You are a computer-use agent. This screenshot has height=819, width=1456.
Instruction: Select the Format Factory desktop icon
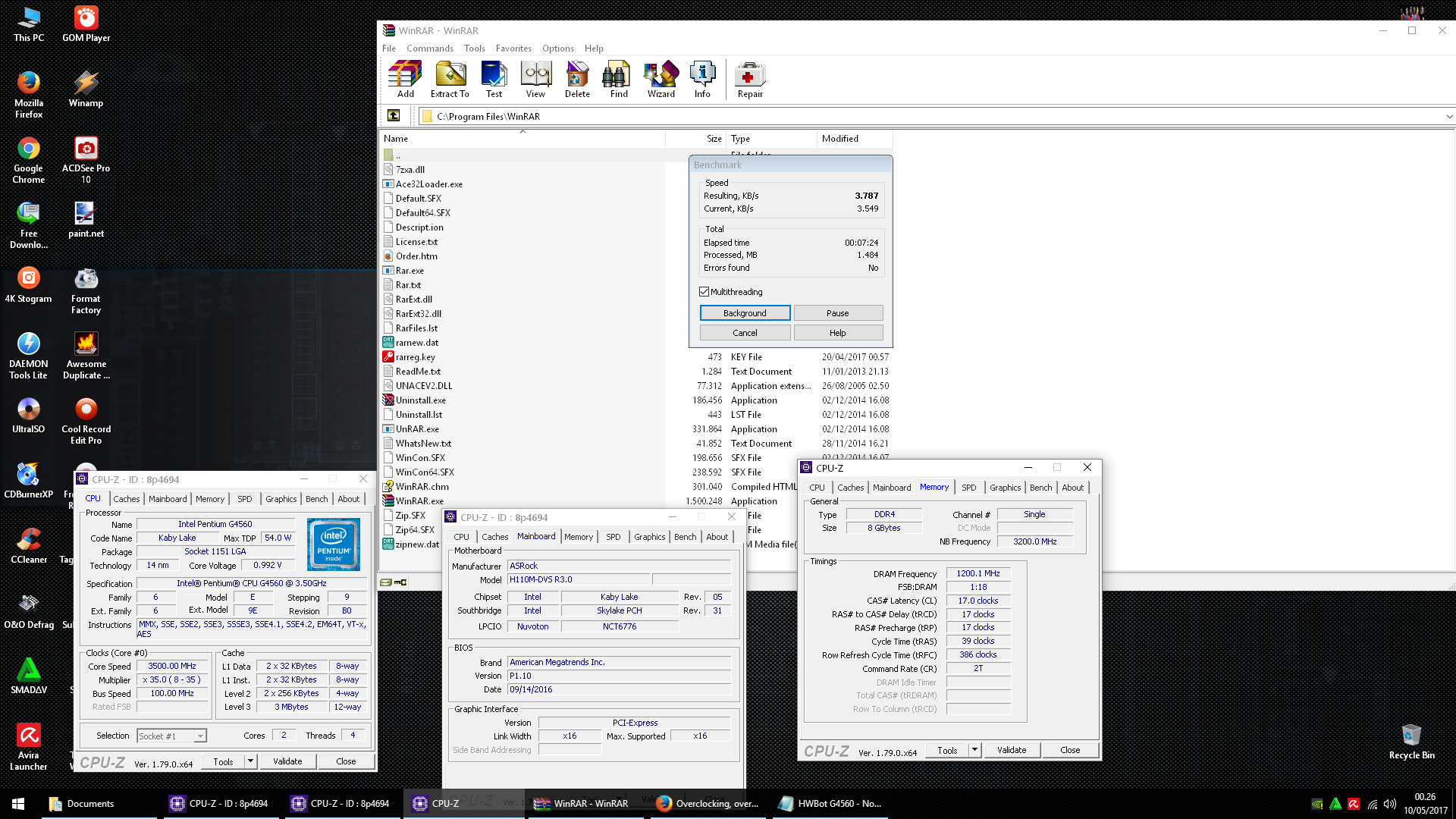(86, 290)
